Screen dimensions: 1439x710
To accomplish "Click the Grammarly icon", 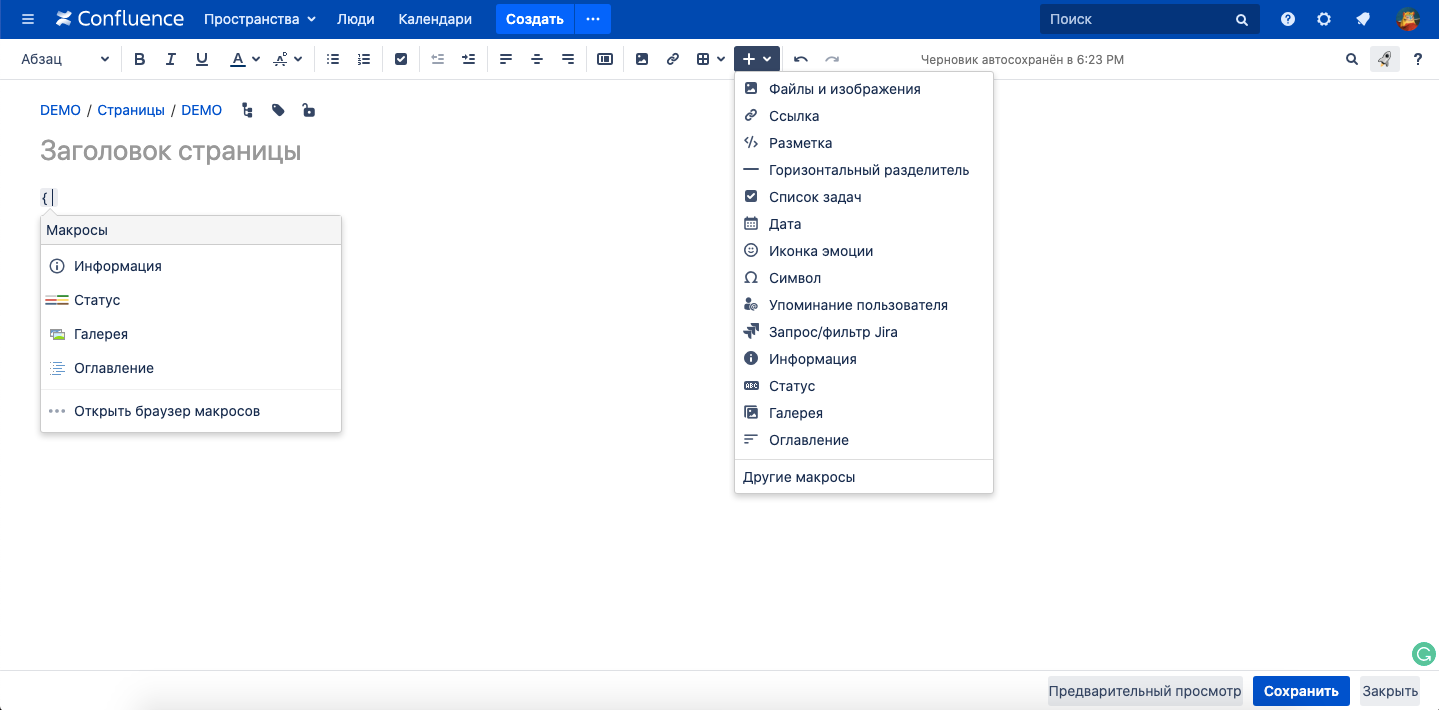I will click(x=1423, y=655).
